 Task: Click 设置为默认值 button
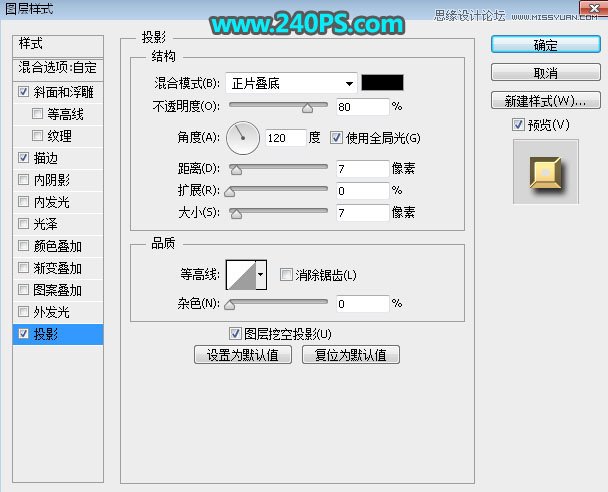[x=243, y=355]
